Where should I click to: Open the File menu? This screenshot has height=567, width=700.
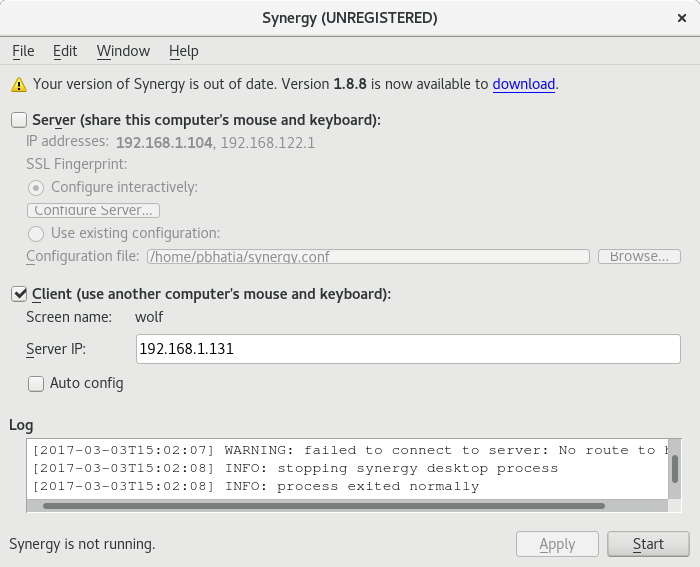tap(23, 51)
